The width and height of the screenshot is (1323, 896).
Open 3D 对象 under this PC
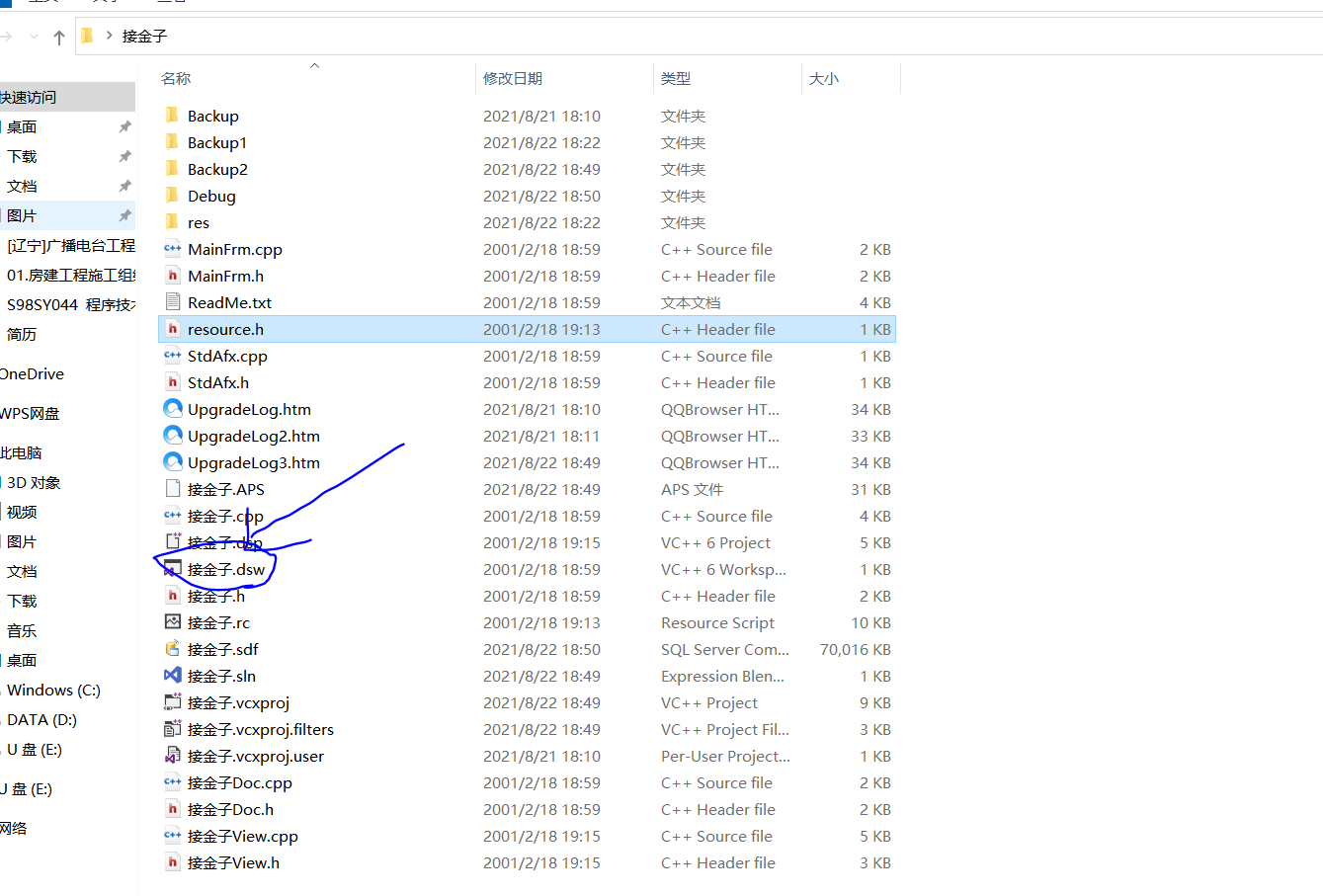point(34,482)
